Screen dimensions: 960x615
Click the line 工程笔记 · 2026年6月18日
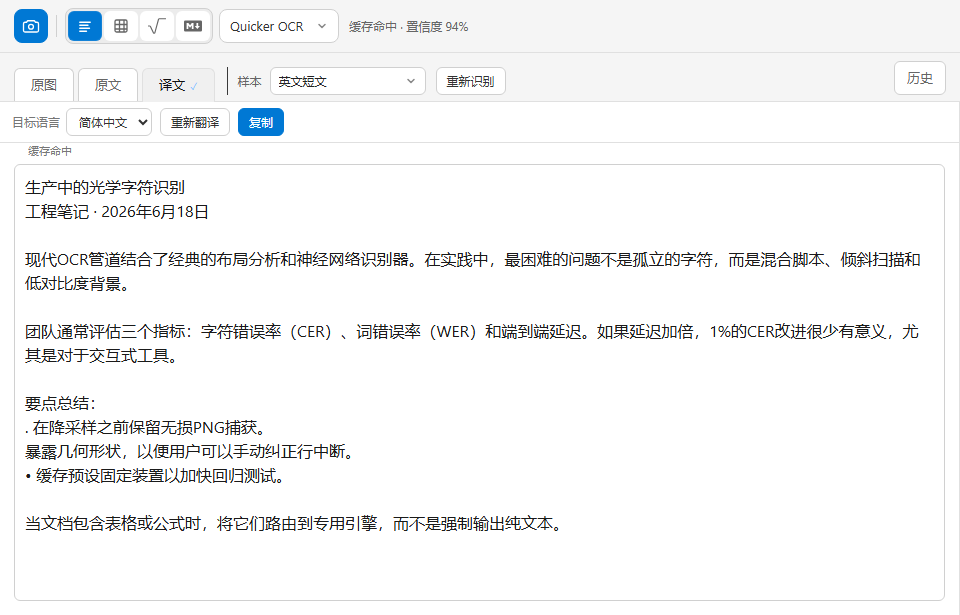(117, 212)
